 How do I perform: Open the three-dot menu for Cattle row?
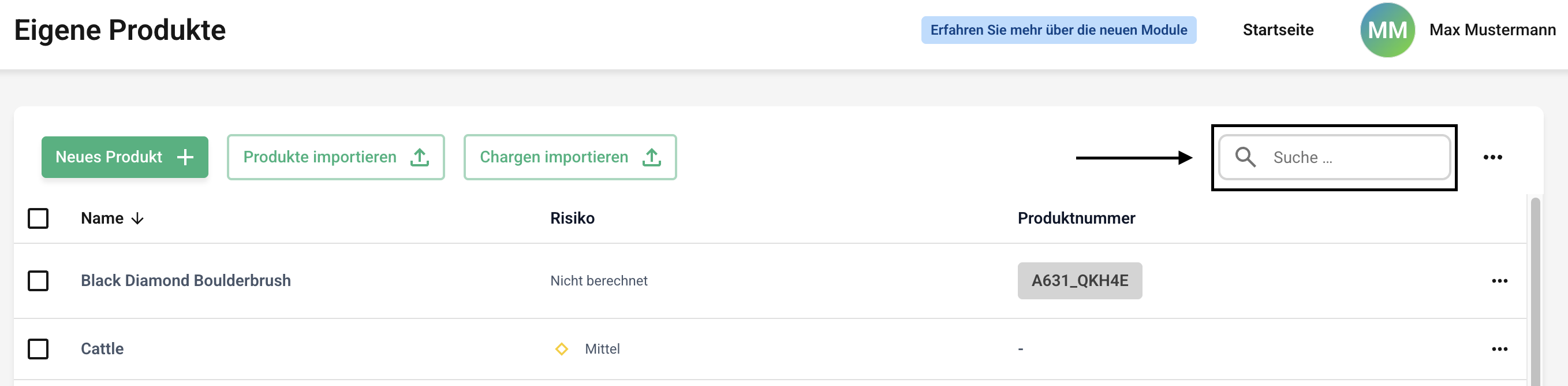[x=1499, y=349]
